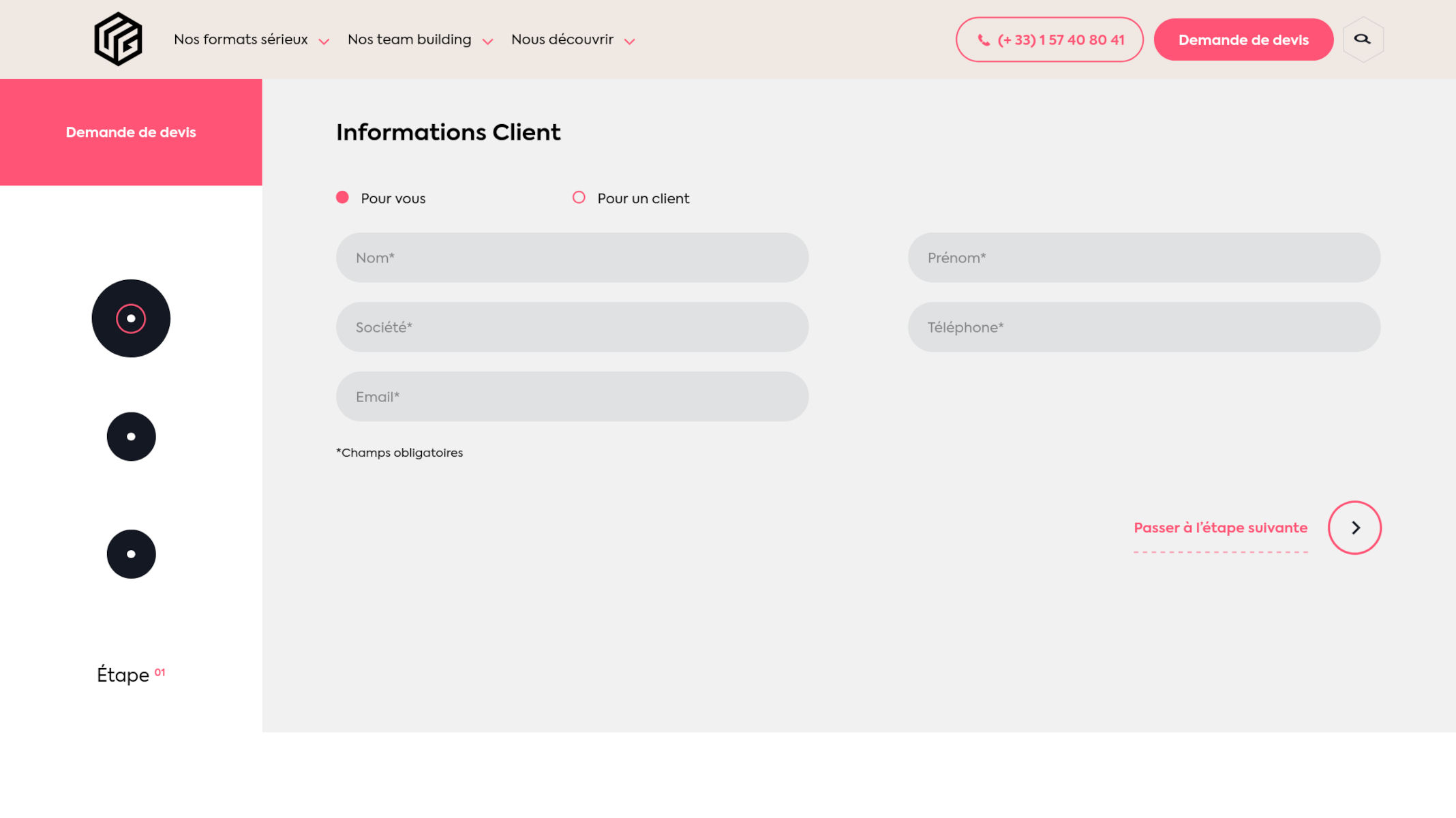Click the phone icon in header
The width and height of the screenshot is (1456, 818).
click(x=984, y=40)
